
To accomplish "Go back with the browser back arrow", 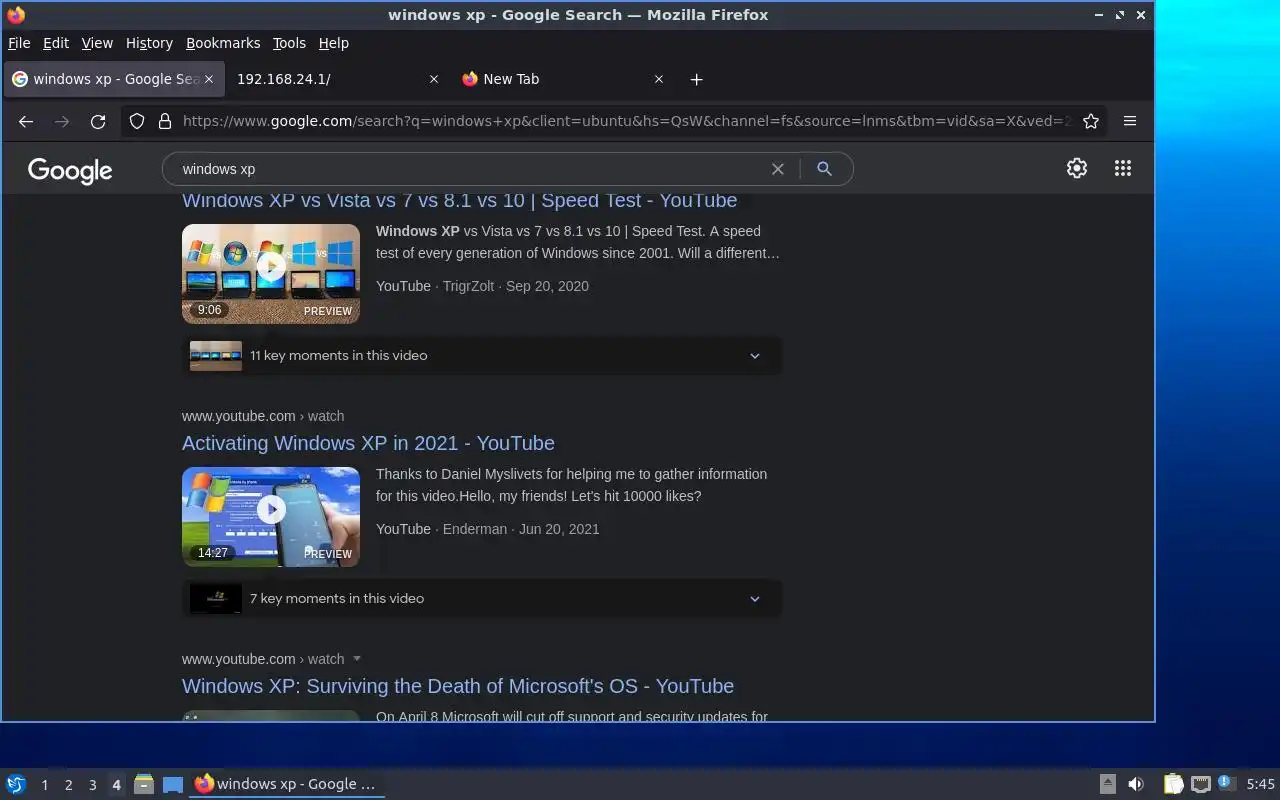I will pyautogui.click(x=26, y=121).
